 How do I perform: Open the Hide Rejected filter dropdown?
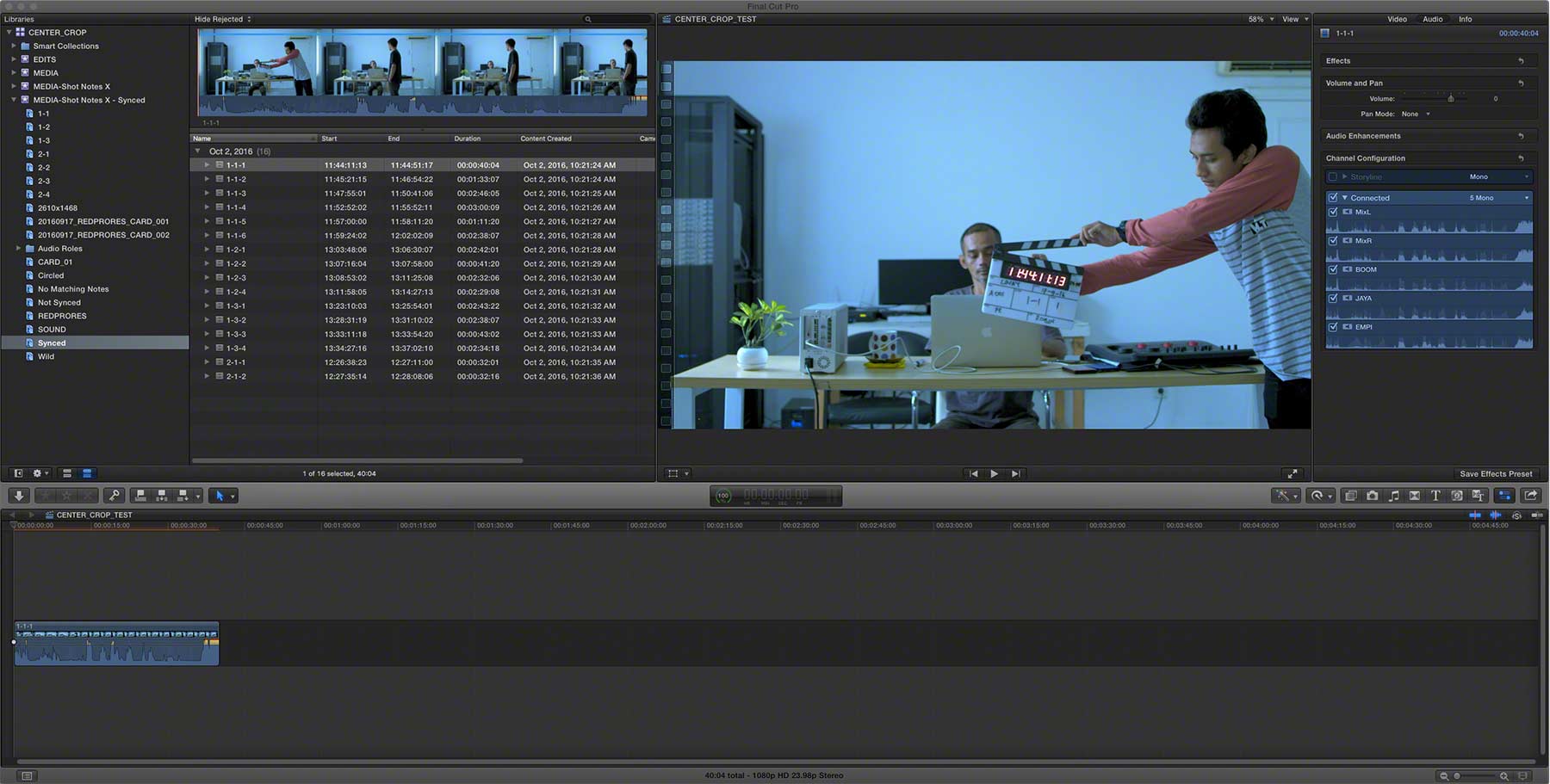[223, 19]
